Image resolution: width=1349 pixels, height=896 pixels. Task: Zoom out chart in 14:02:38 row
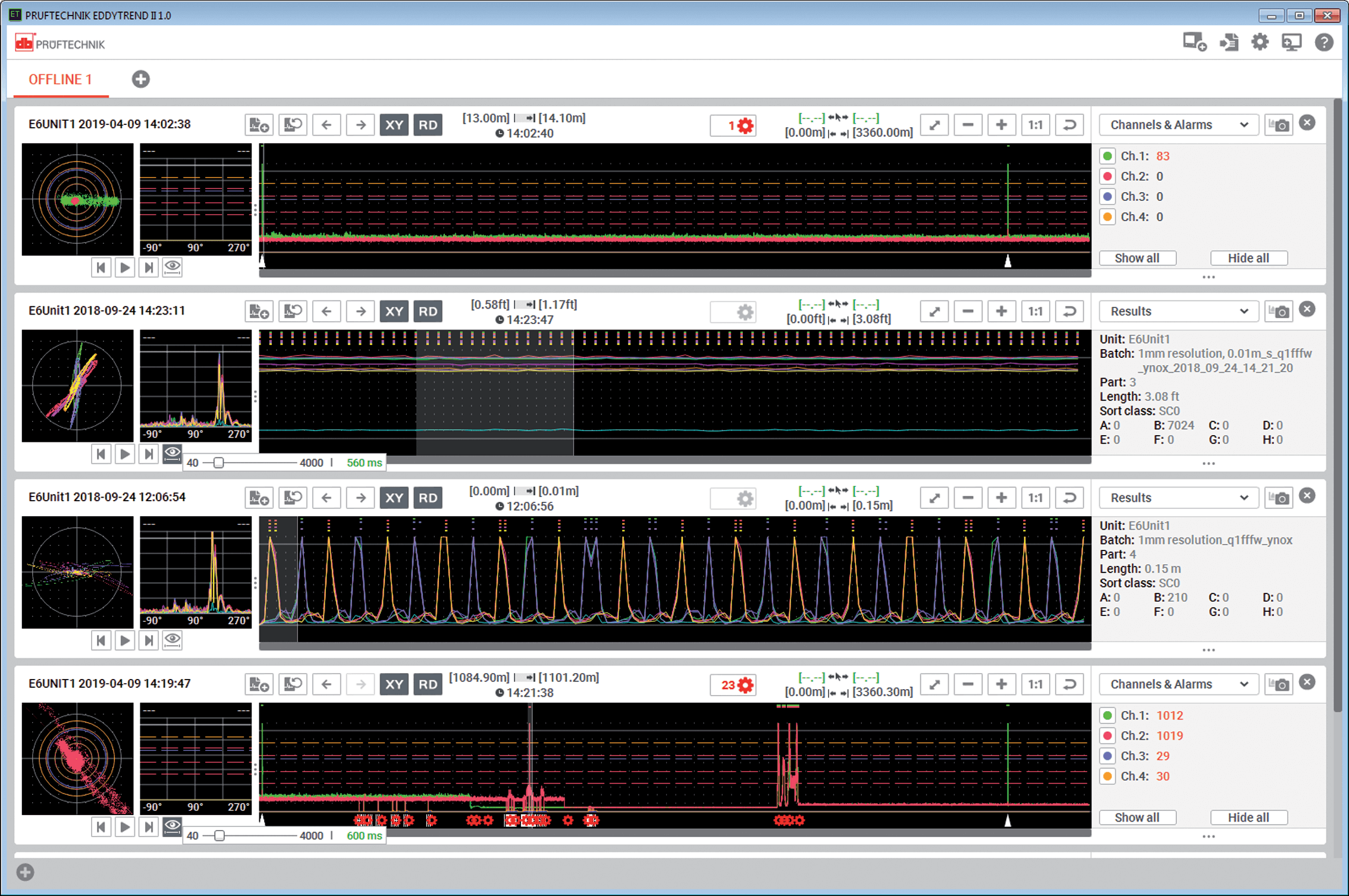tap(968, 125)
